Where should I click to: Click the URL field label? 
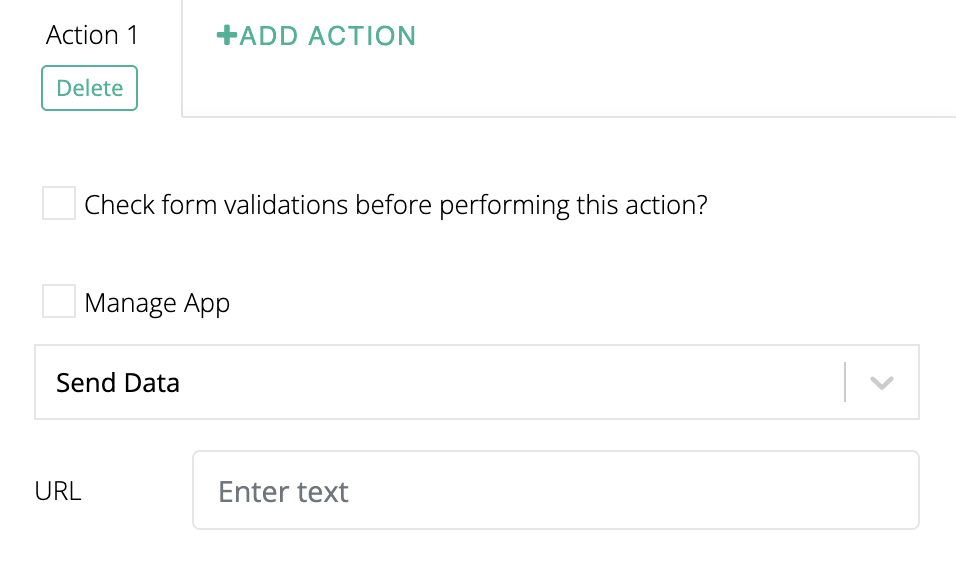click(x=58, y=491)
